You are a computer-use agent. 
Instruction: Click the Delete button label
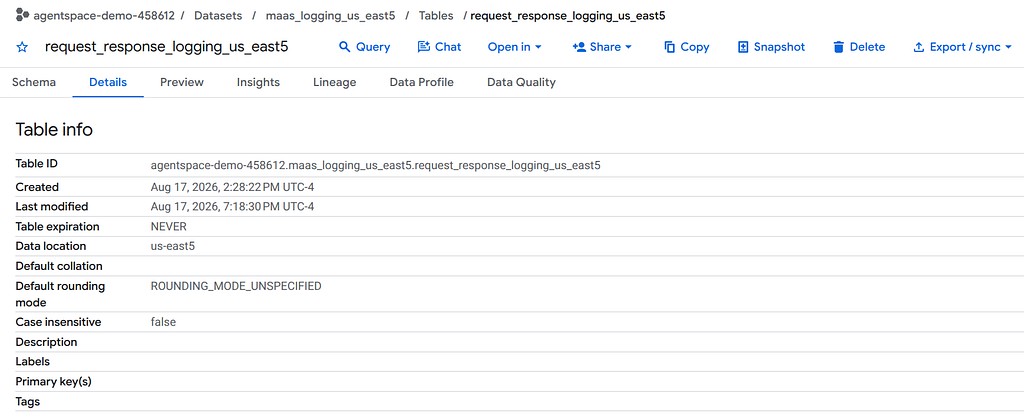tap(867, 47)
